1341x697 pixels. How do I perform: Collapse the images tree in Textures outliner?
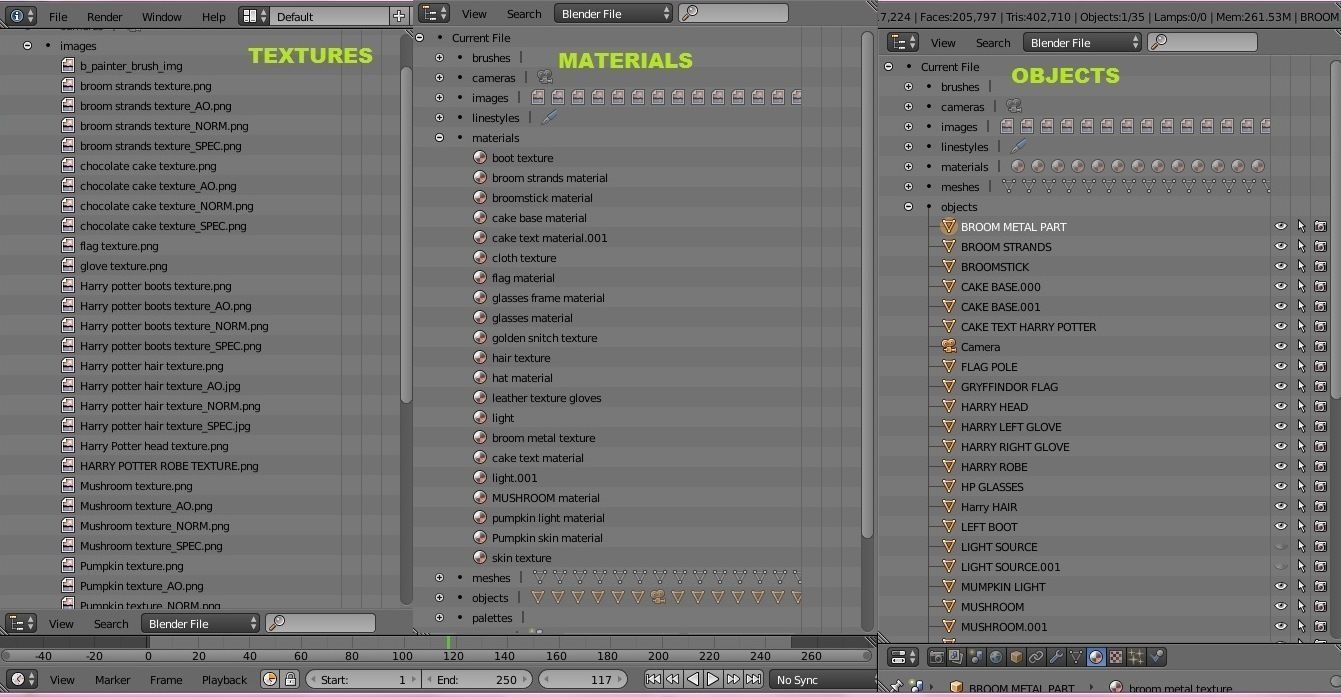(x=27, y=46)
